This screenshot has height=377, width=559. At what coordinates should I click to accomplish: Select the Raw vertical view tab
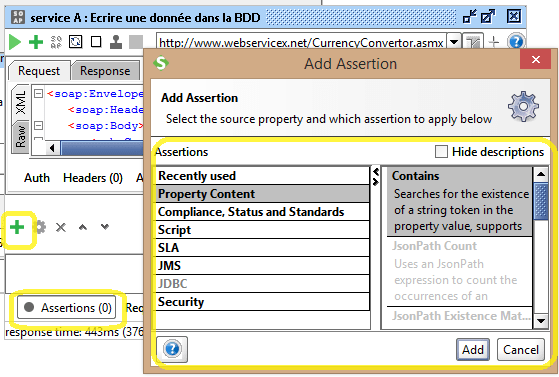click(x=20, y=137)
